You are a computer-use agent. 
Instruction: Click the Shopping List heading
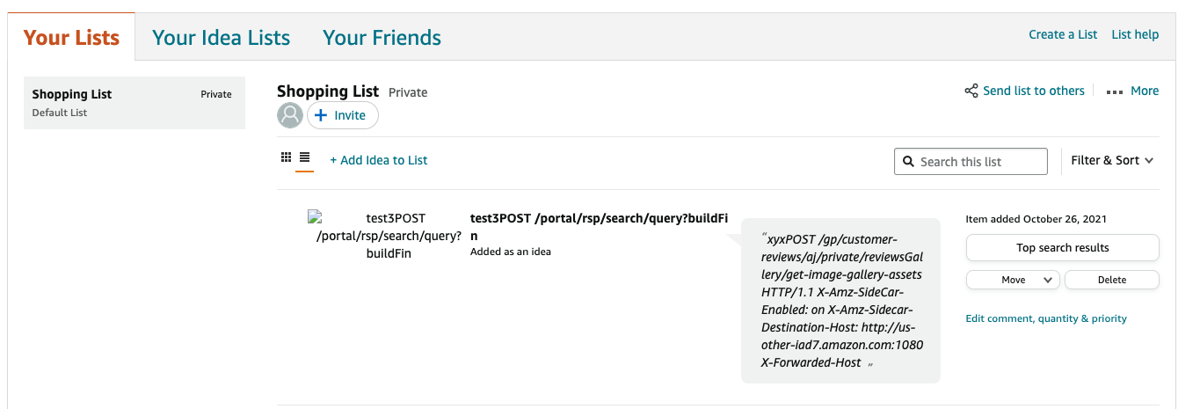coord(328,91)
